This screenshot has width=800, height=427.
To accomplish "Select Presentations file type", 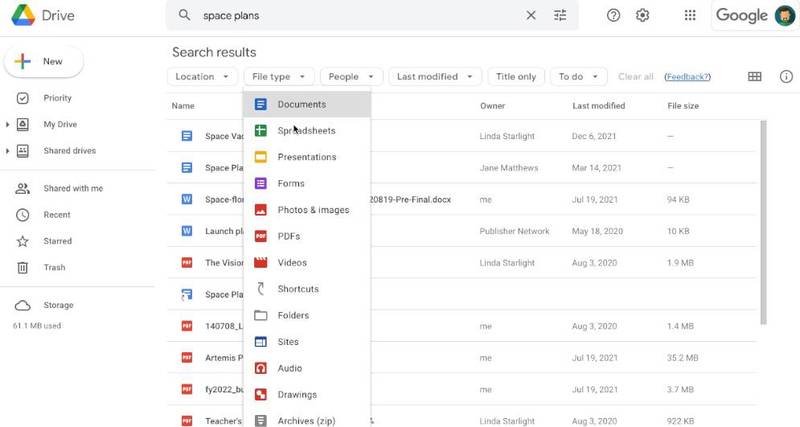I will pos(307,157).
